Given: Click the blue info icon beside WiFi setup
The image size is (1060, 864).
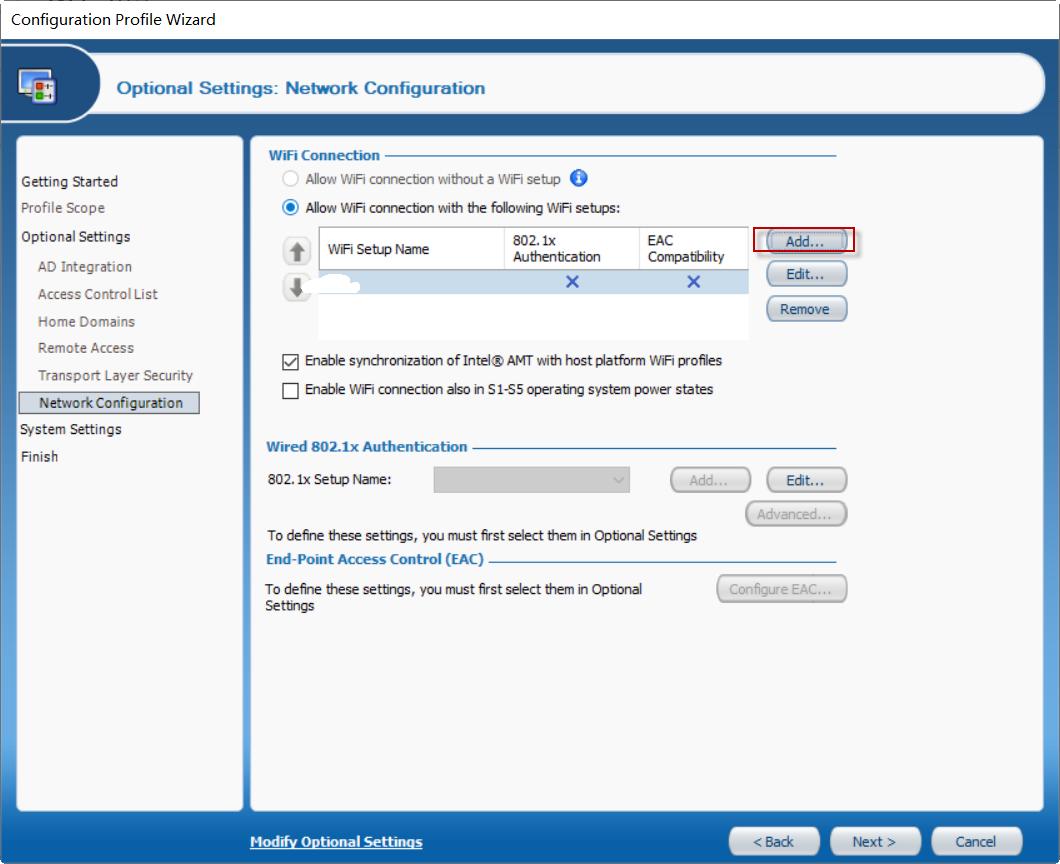Looking at the screenshot, I should [578, 179].
